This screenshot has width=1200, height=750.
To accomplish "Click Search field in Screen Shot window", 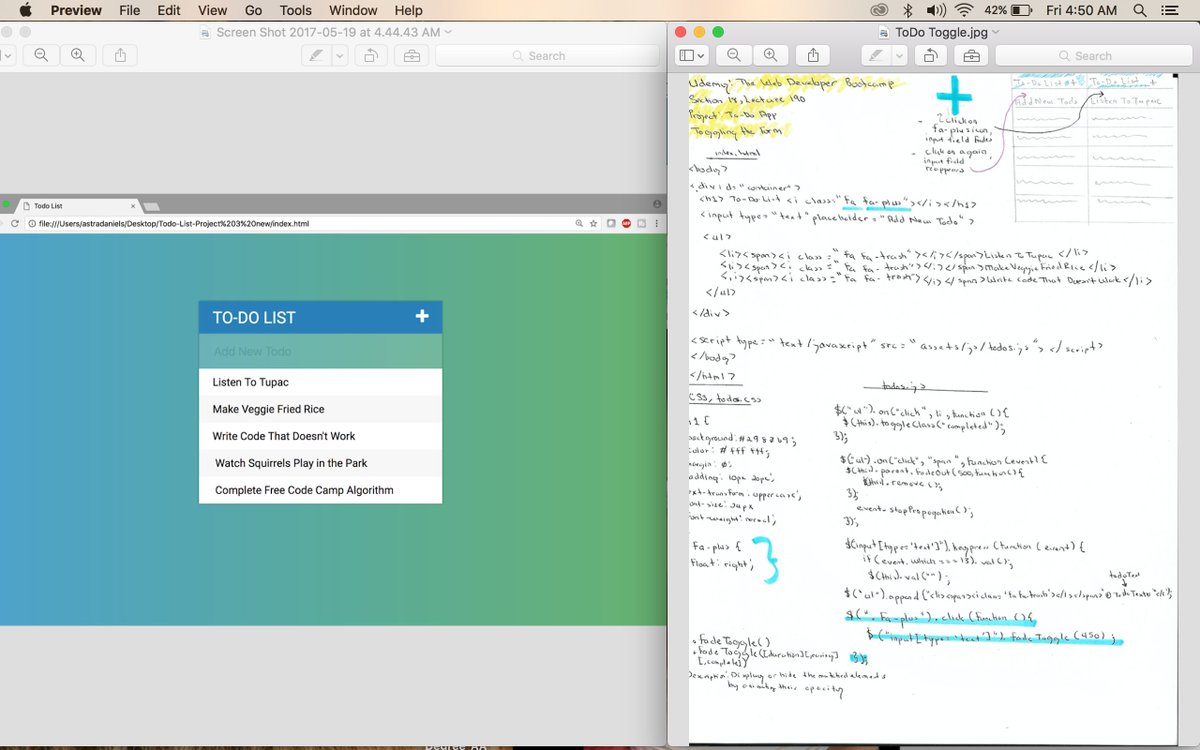I will coord(545,55).
